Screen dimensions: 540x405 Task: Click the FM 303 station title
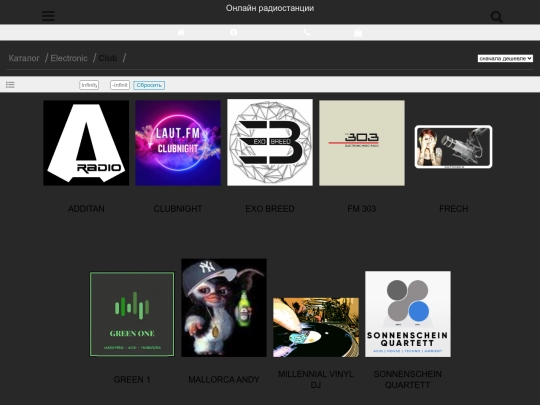362,209
